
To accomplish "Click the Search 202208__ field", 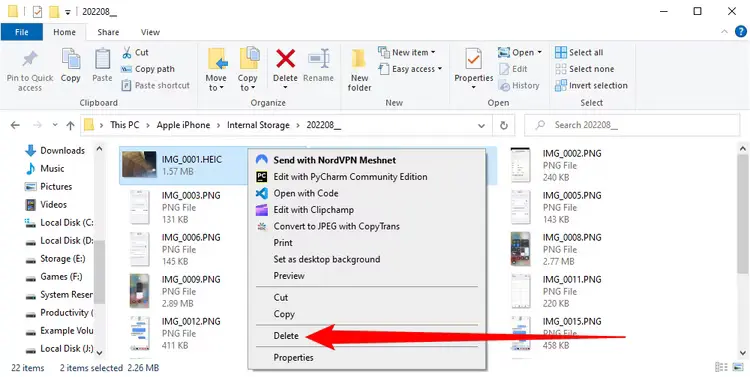I will pyautogui.click(x=632, y=125).
